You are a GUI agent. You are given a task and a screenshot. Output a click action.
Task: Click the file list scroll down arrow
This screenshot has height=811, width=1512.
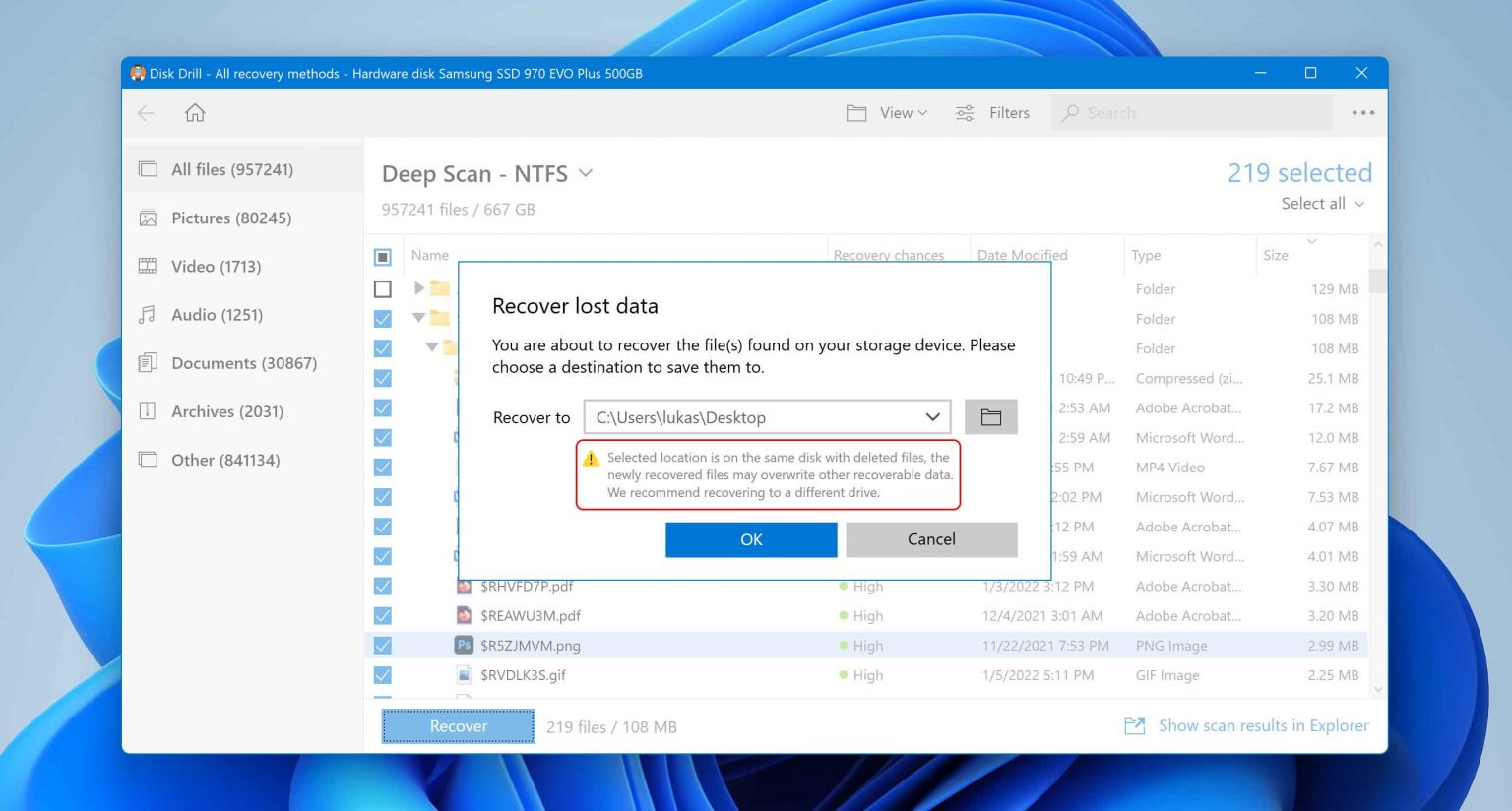point(1378,690)
